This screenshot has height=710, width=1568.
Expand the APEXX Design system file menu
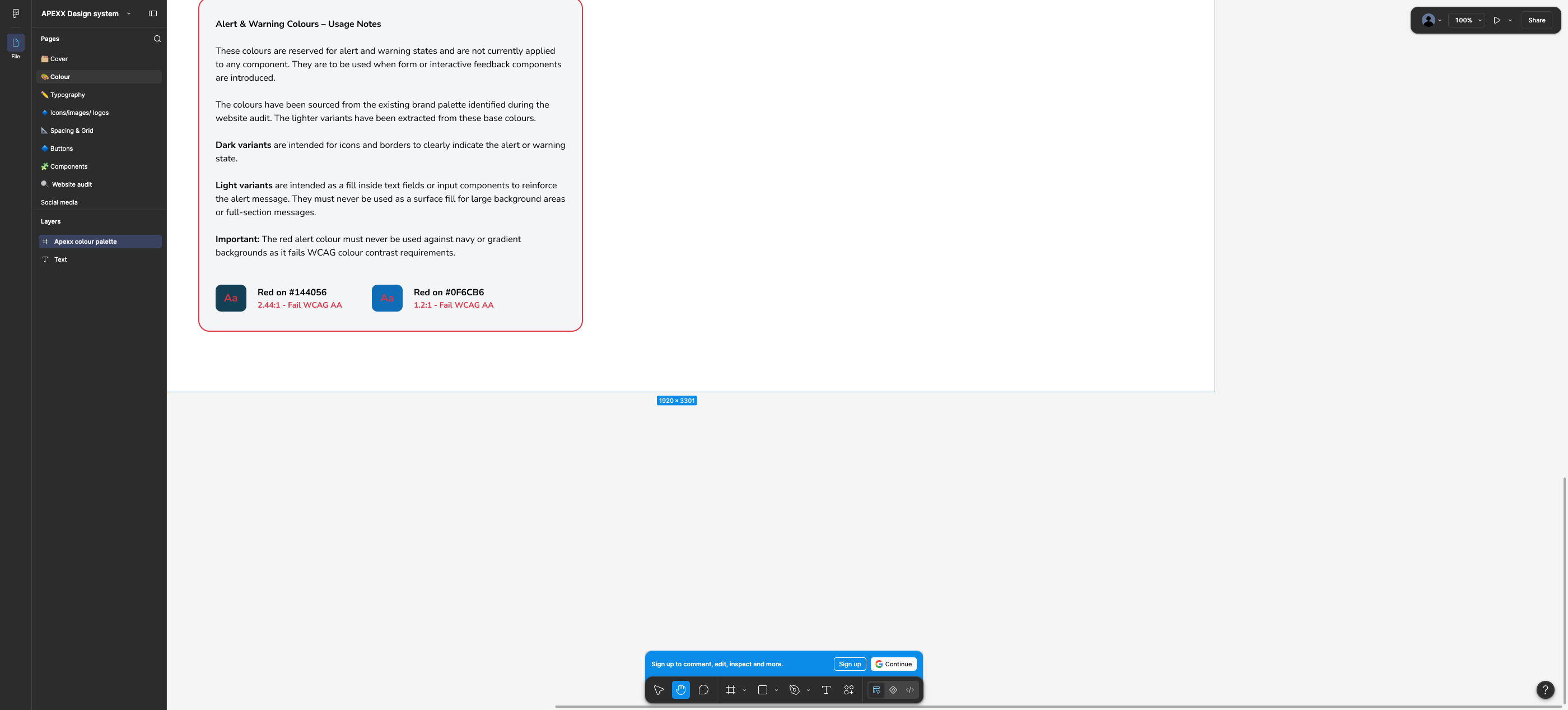(x=86, y=13)
